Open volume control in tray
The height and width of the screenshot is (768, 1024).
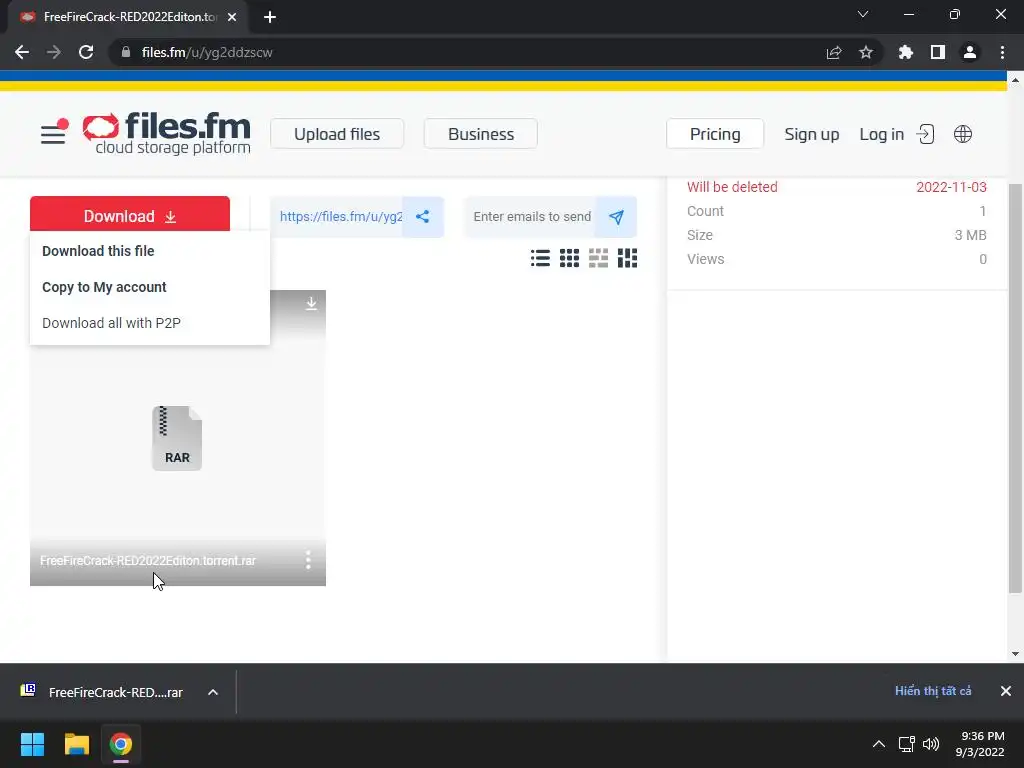coord(931,744)
